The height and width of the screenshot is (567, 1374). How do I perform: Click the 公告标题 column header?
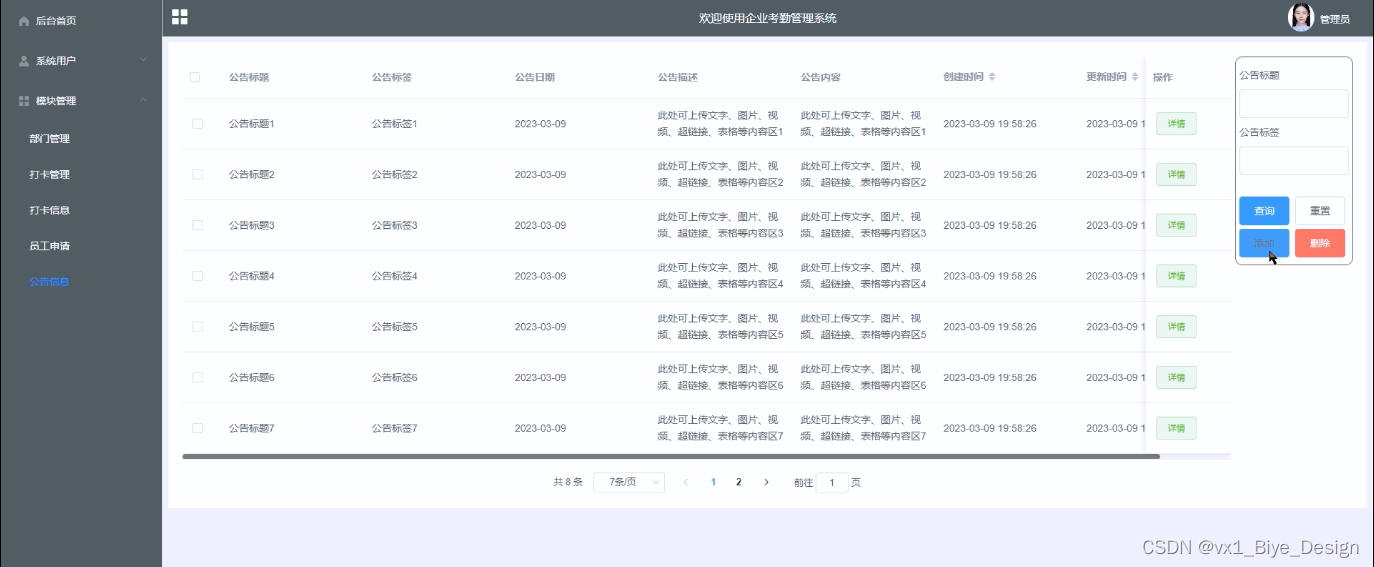[x=248, y=77]
